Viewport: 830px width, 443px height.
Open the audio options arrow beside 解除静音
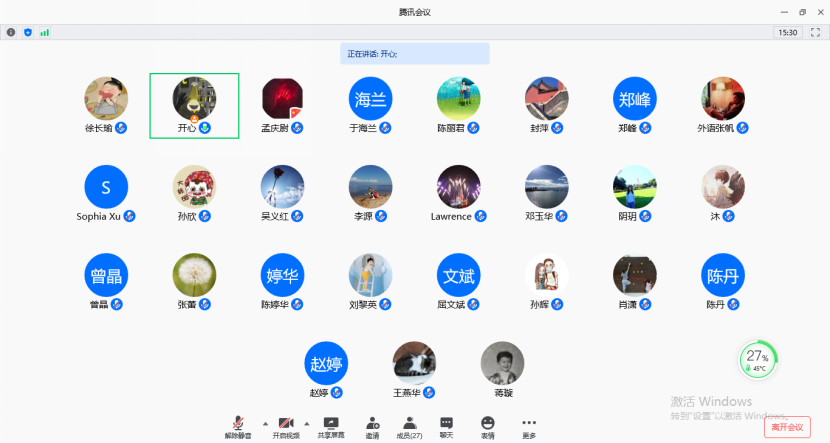tap(264, 423)
